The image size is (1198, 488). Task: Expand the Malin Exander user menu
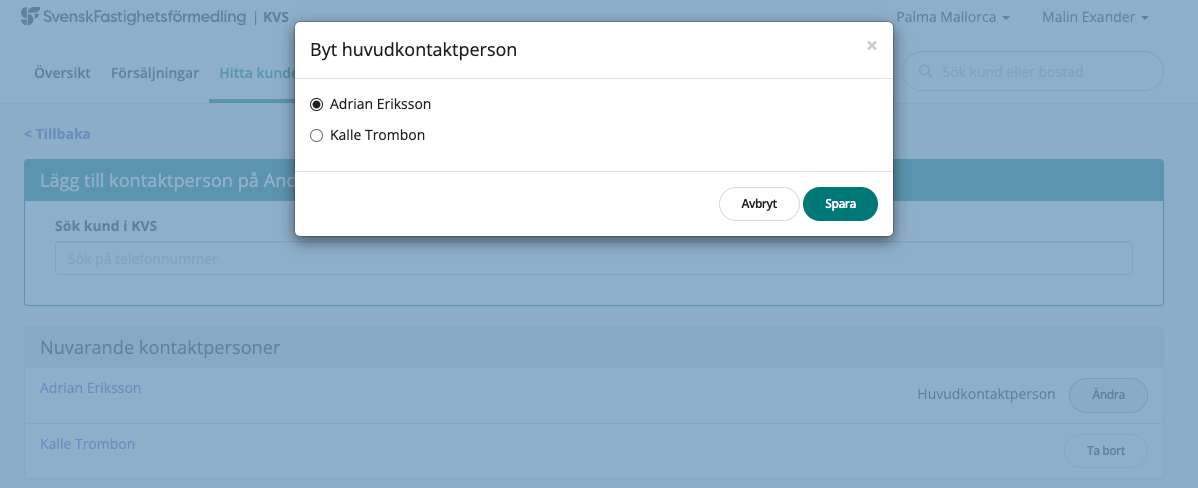[x=1094, y=17]
